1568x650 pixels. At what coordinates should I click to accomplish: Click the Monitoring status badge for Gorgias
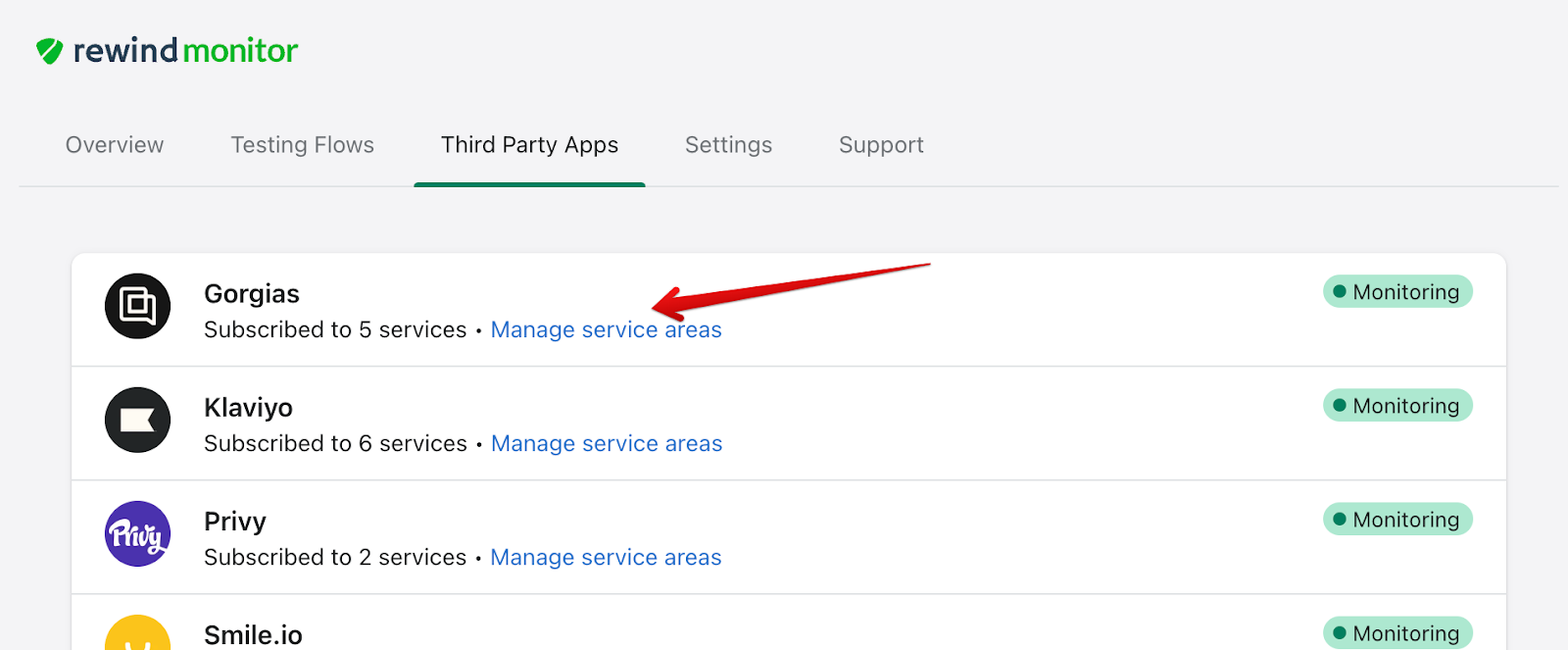(x=1396, y=292)
